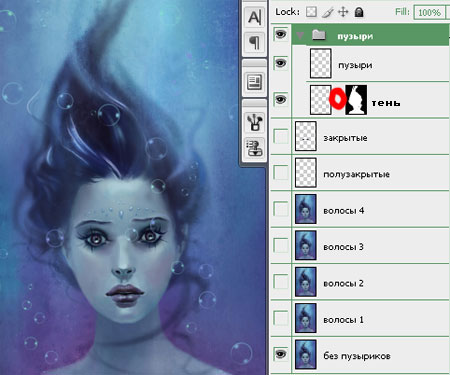Select the волосы 2 layer thumbnail
This screenshot has width=450, height=375.
coord(306,282)
